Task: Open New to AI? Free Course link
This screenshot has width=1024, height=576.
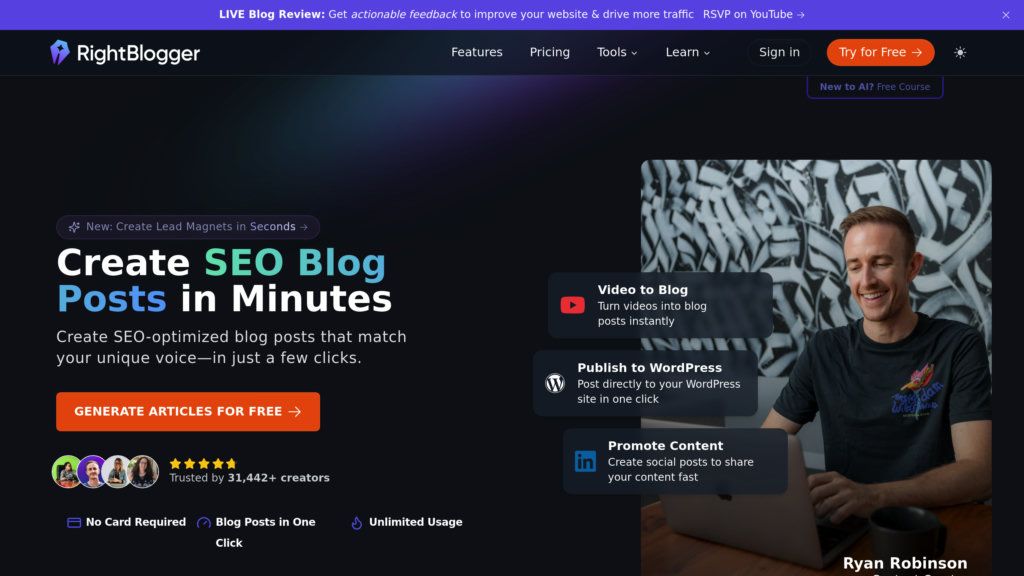Action: (x=874, y=87)
